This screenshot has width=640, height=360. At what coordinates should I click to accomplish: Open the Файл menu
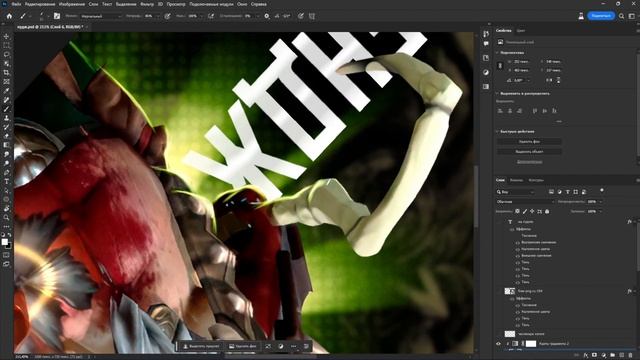(x=16, y=4)
